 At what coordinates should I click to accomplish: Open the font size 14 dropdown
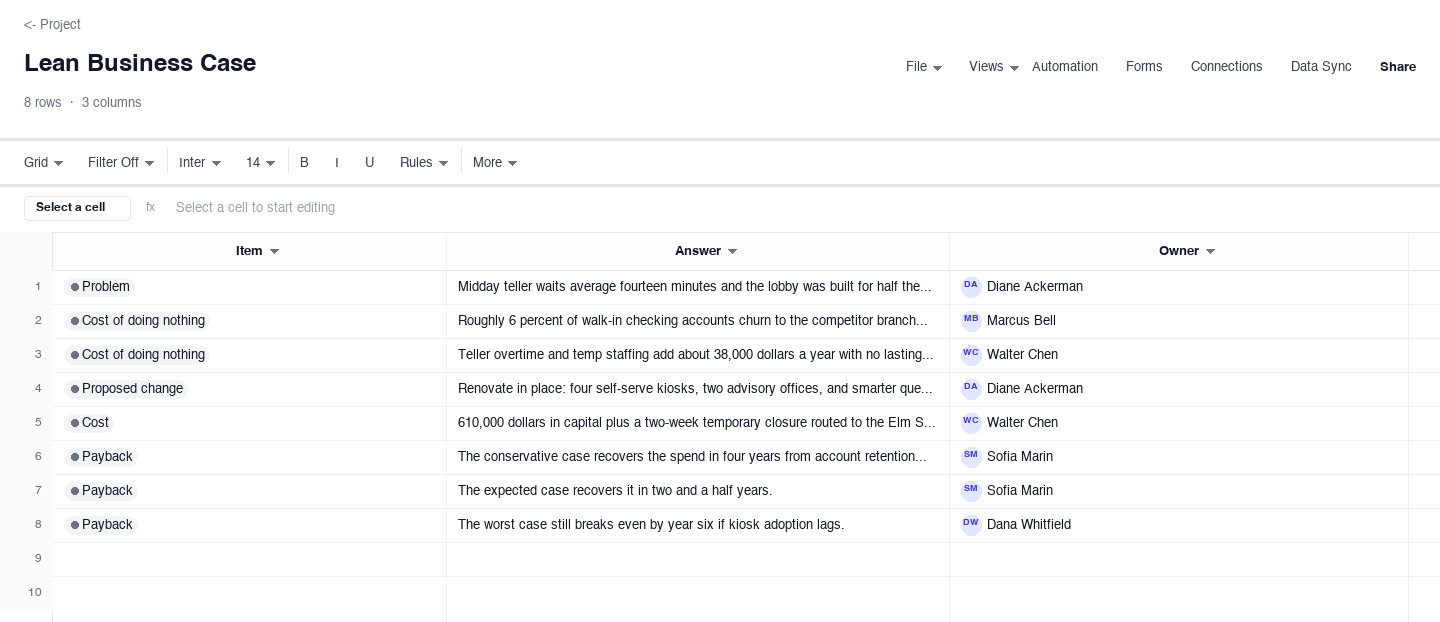coord(261,163)
